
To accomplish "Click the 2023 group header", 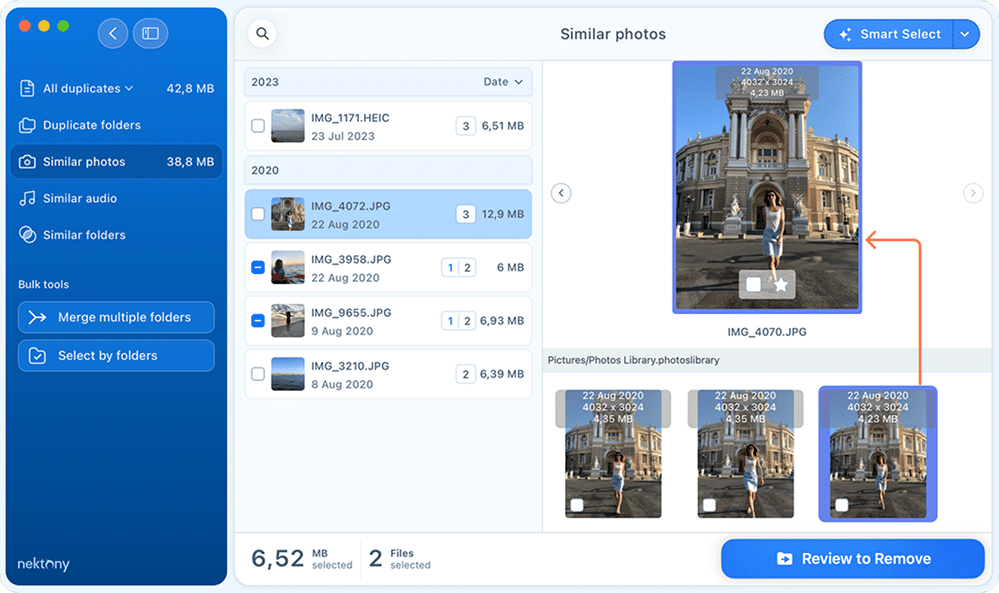I will click(388, 82).
